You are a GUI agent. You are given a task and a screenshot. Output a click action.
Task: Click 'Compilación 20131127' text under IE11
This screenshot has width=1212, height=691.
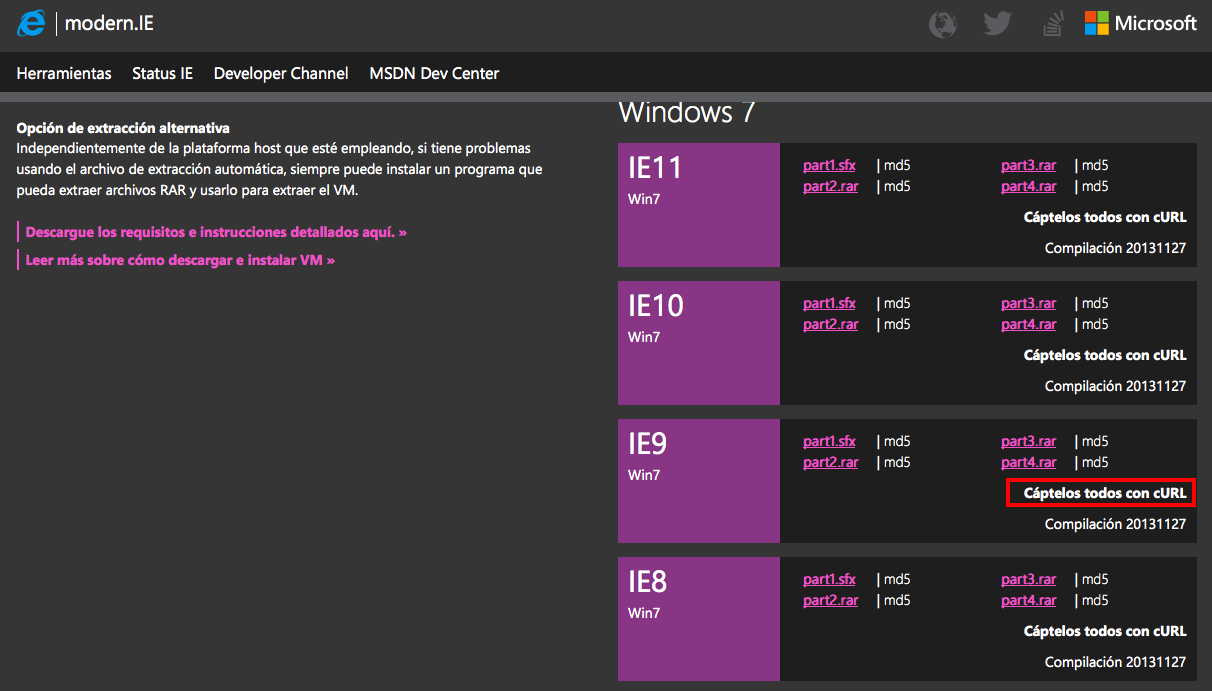1115,248
